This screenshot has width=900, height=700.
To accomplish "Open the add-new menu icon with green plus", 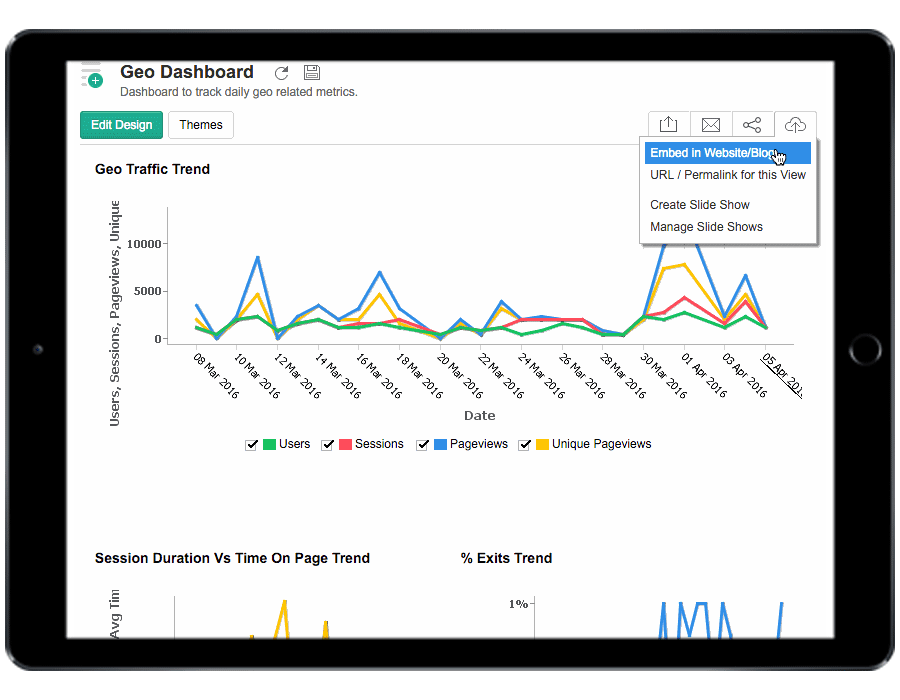I will click(92, 75).
